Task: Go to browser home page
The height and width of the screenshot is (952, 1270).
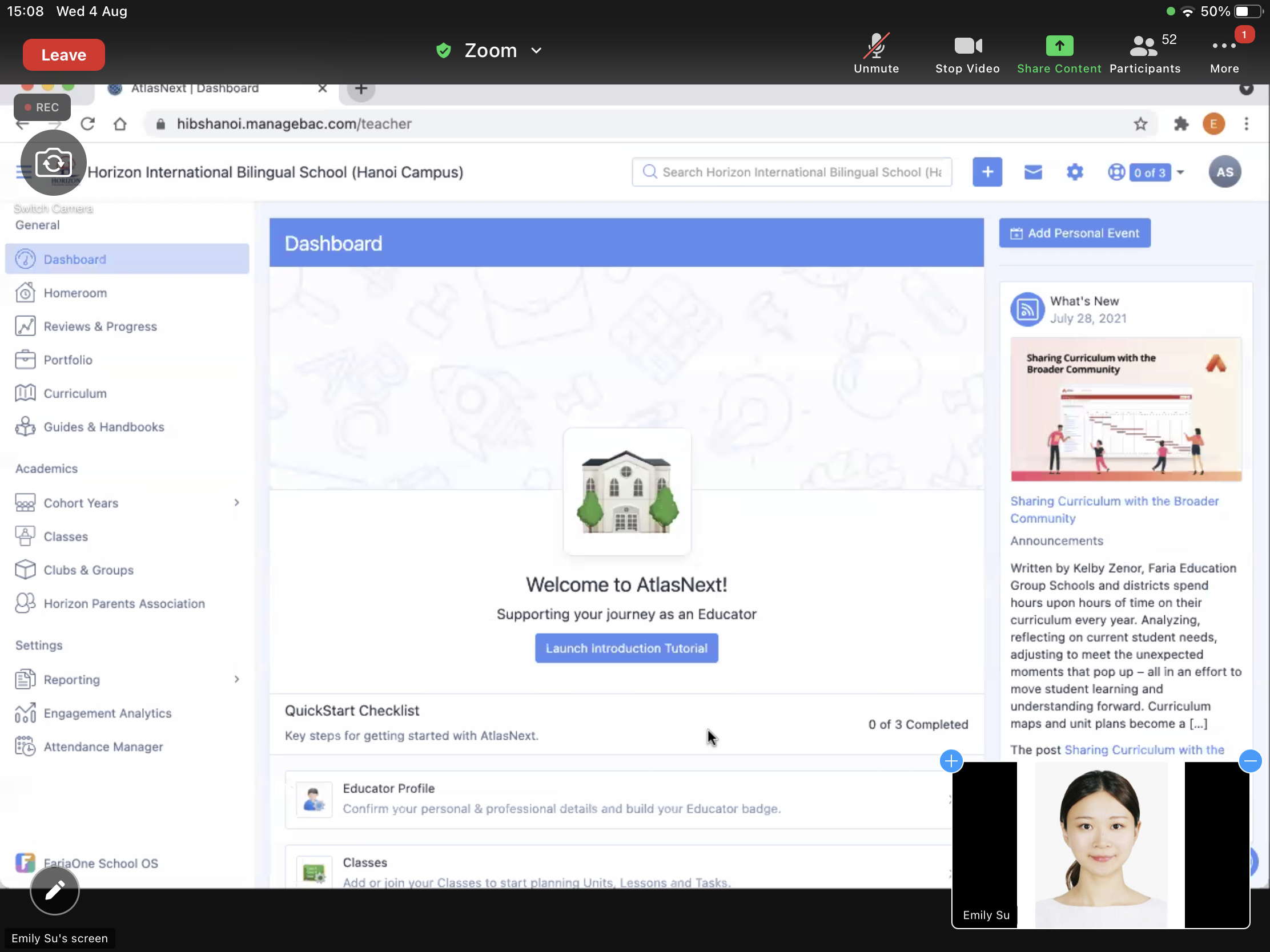Action: coord(120,124)
